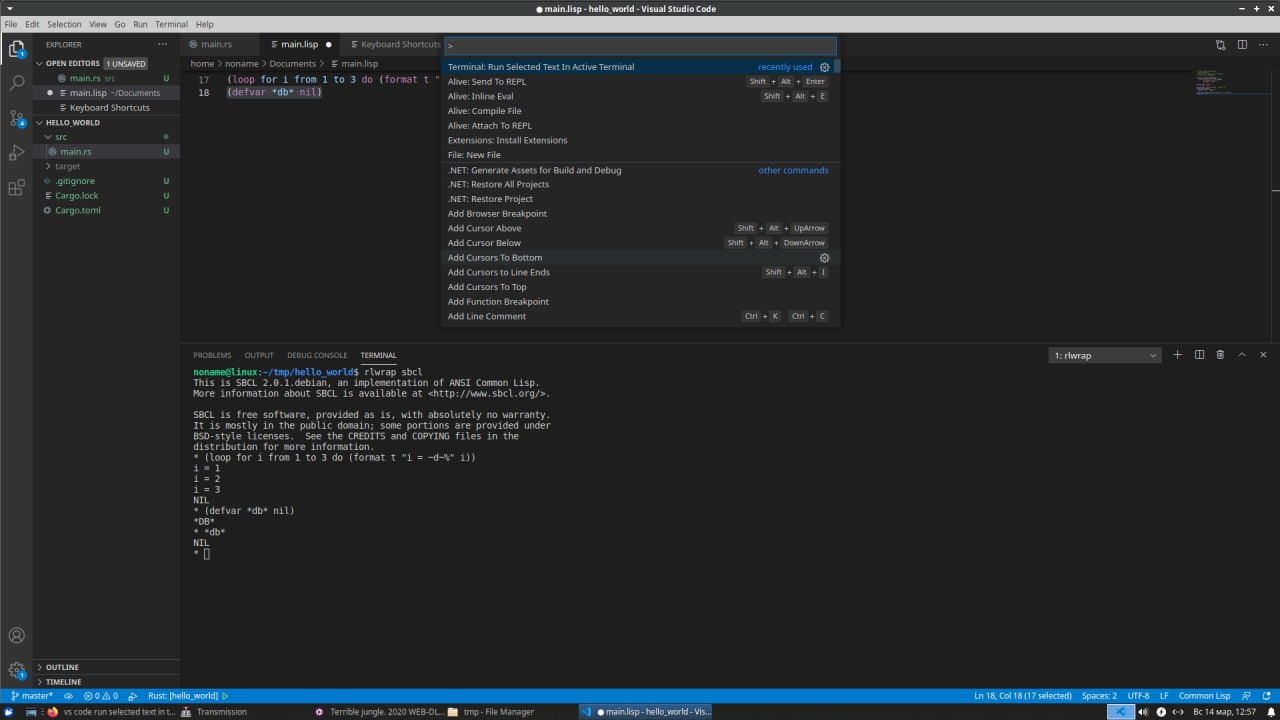This screenshot has height=720, width=1280.
Task: Open the editor's more actions menu
Action: pyautogui.click(x=1263, y=44)
